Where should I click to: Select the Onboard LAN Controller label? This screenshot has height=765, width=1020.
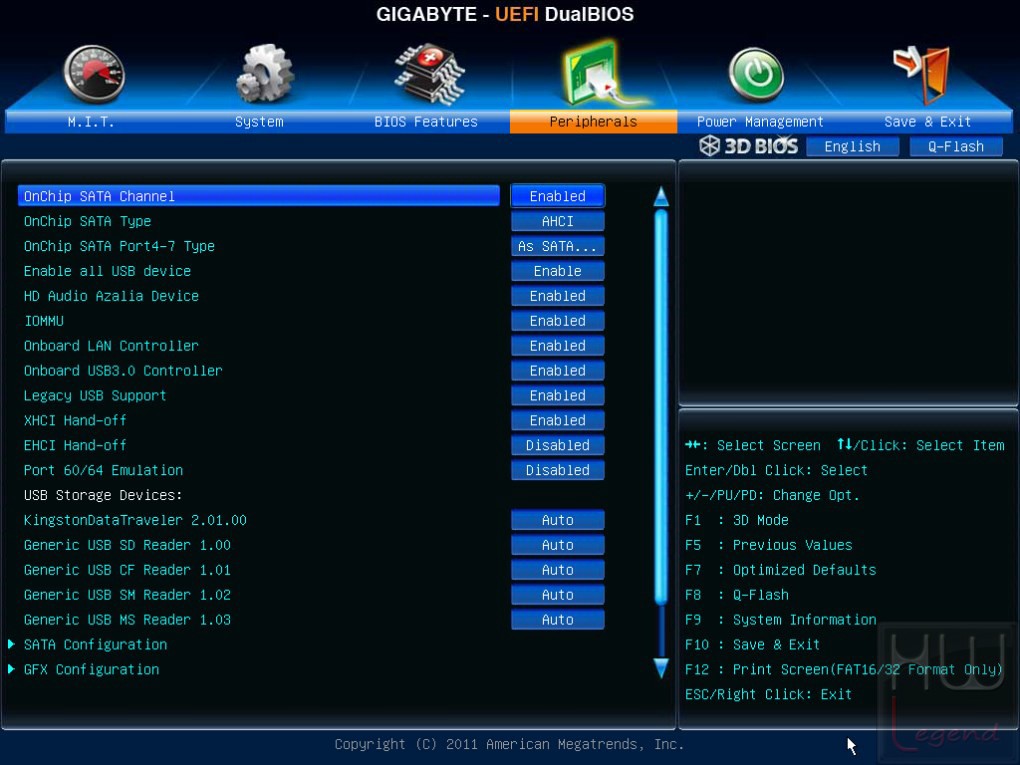(111, 345)
